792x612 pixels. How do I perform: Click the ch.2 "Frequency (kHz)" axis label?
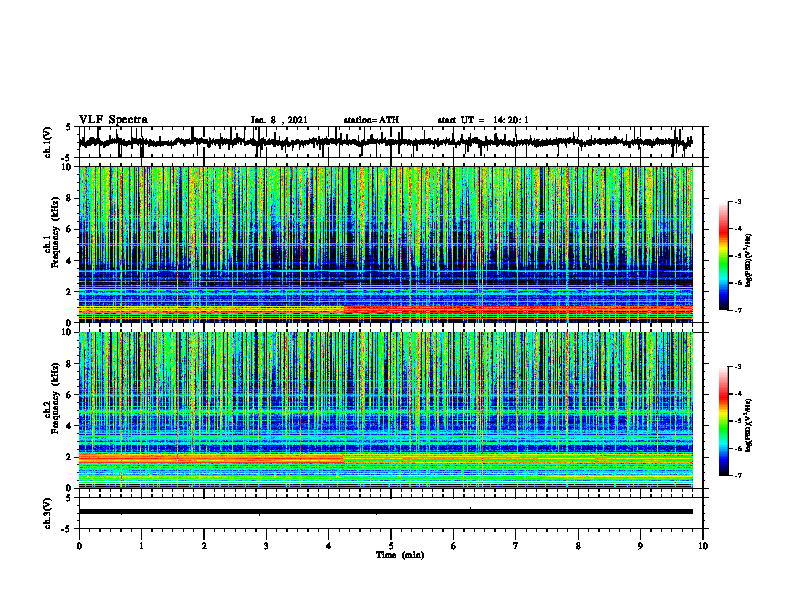point(55,398)
